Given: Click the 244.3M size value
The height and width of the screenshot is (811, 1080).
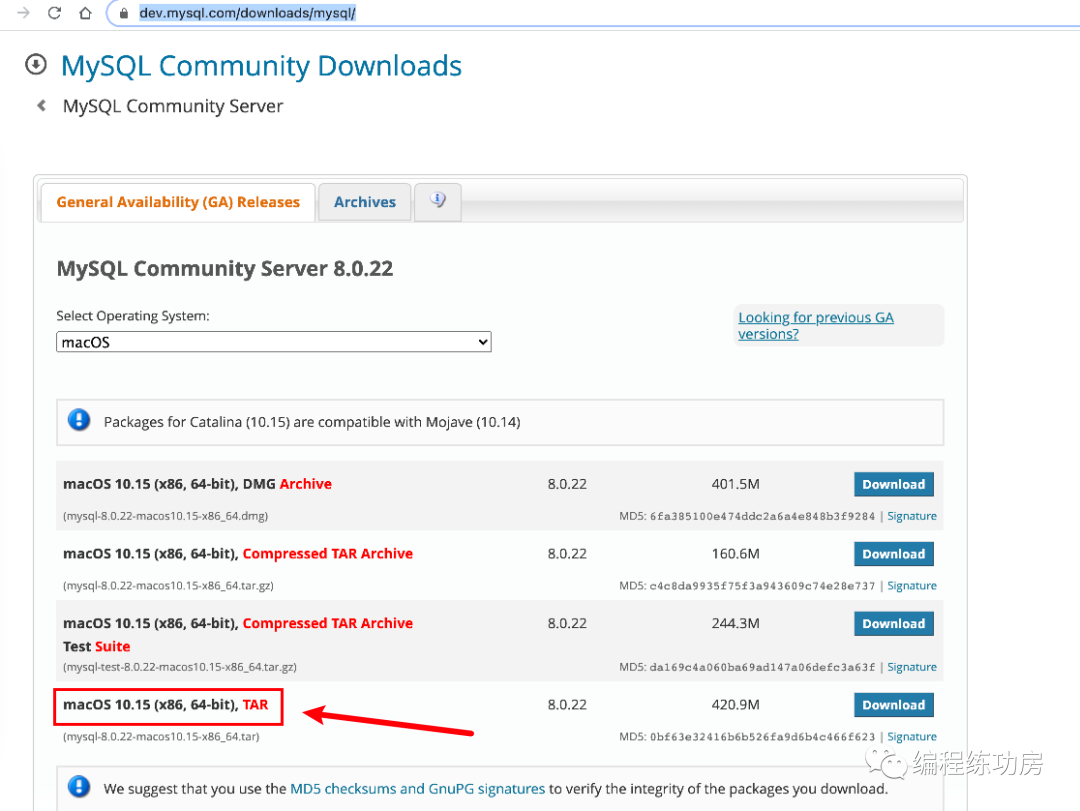Looking at the screenshot, I should (735, 624).
